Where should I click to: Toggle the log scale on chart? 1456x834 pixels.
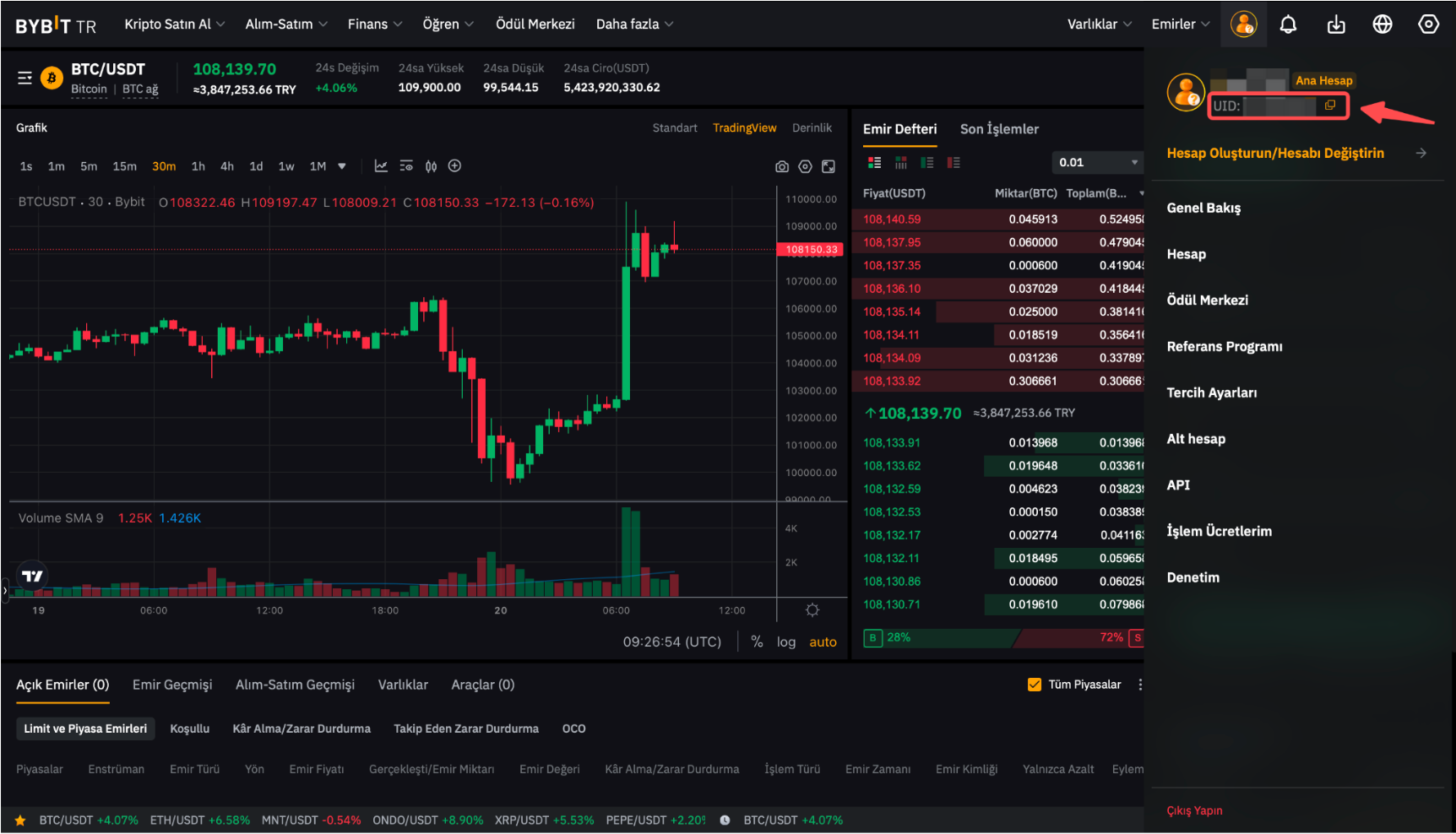point(786,642)
